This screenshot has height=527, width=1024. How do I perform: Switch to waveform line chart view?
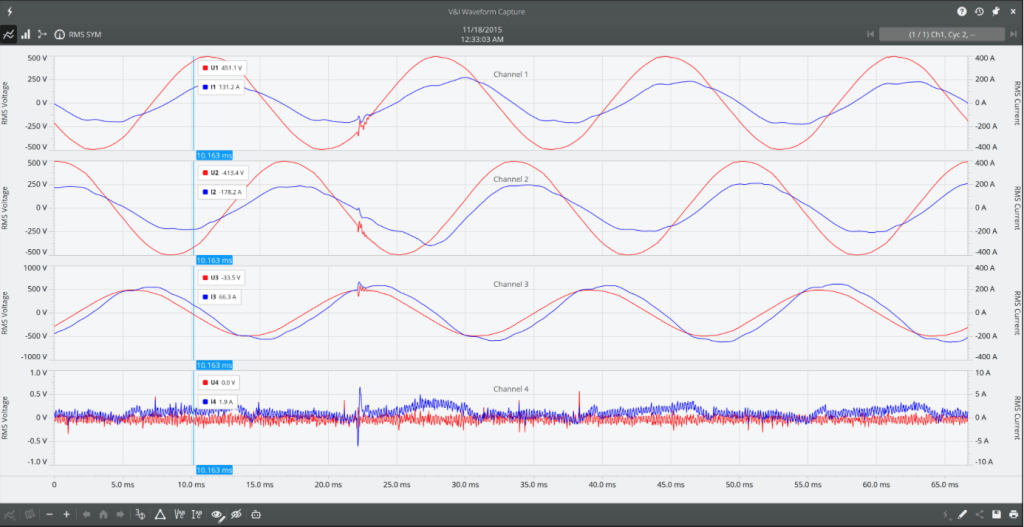(9, 34)
